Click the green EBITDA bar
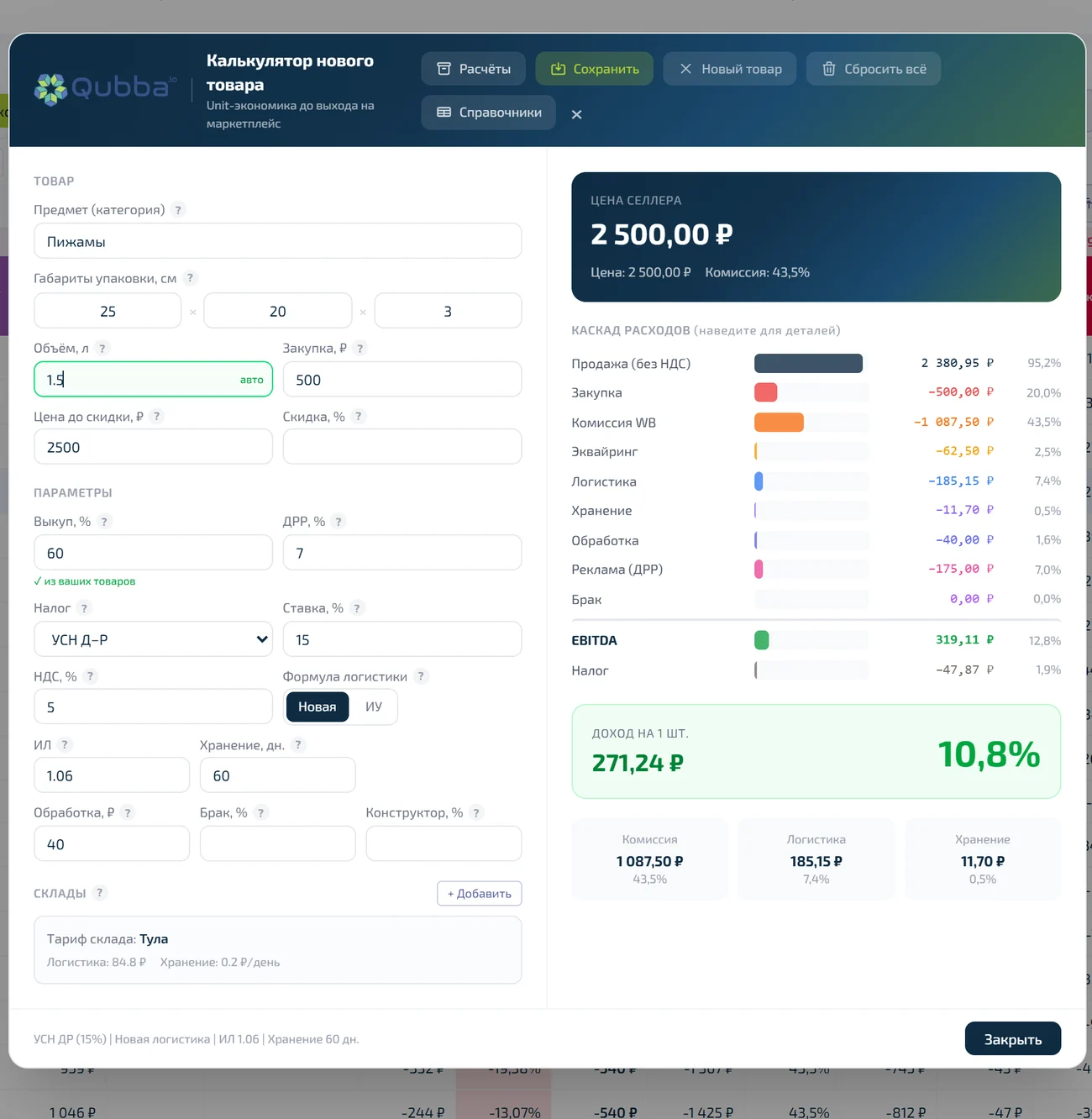The height and width of the screenshot is (1119, 1092). coord(762,640)
